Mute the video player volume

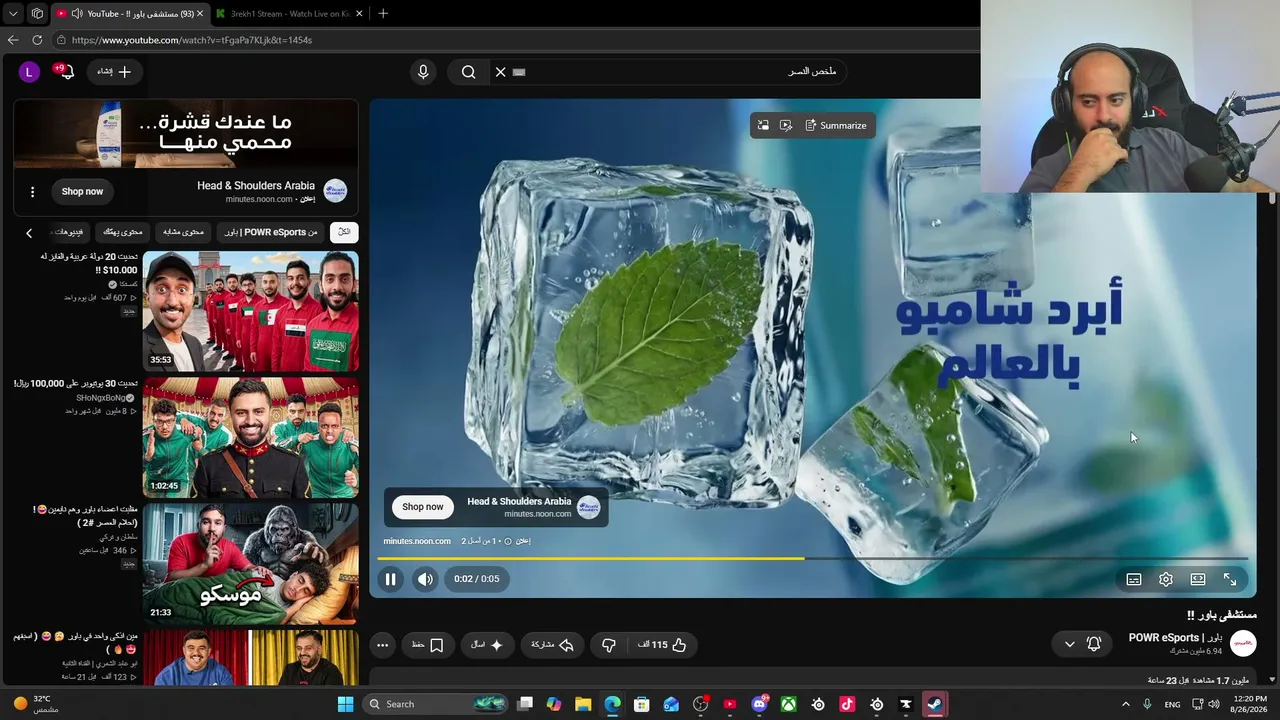point(426,579)
